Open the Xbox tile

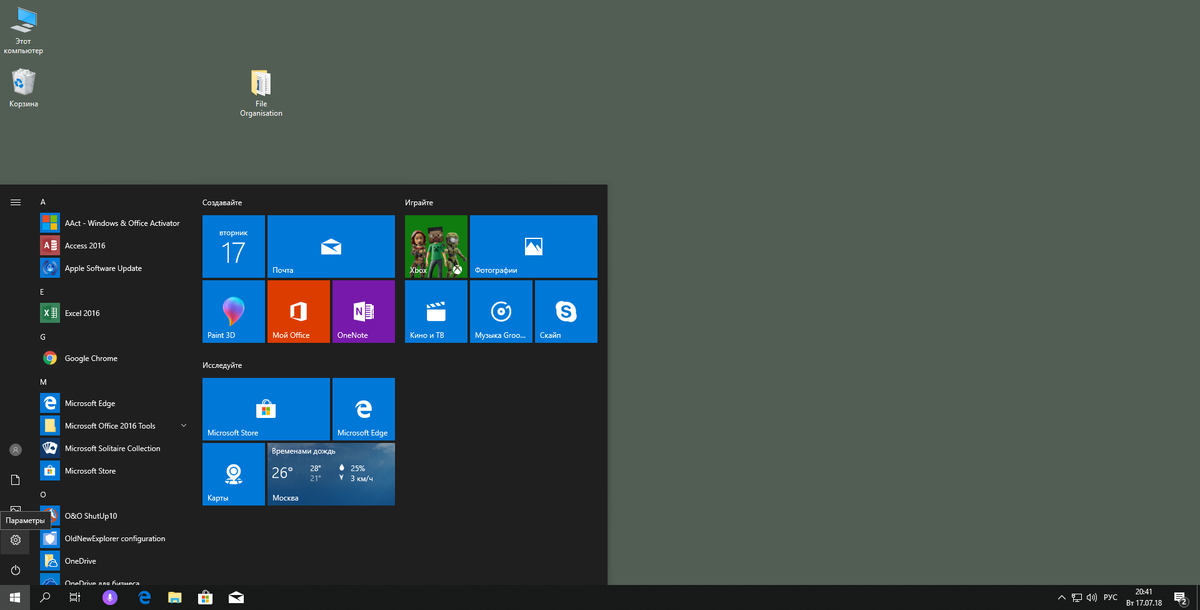436,246
